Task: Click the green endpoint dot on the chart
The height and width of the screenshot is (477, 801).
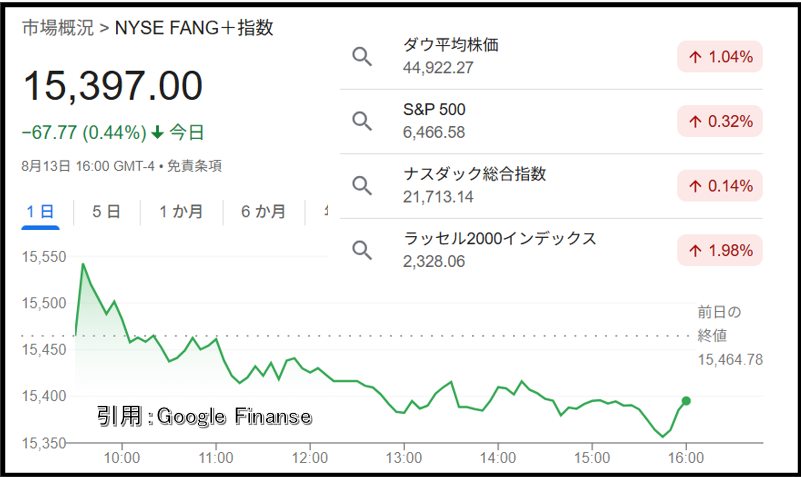Action: point(686,401)
